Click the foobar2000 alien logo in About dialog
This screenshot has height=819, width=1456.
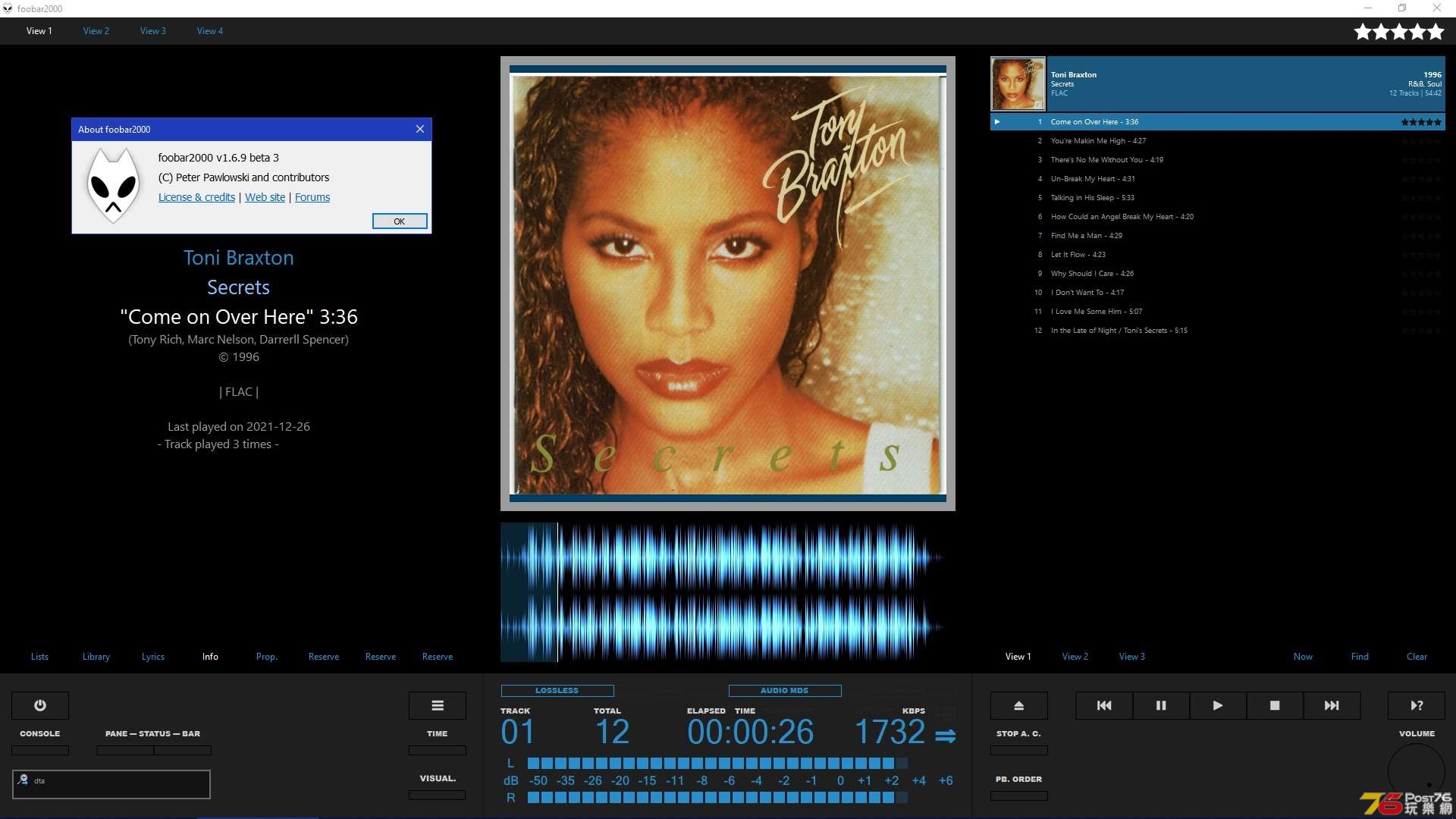coord(113,186)
